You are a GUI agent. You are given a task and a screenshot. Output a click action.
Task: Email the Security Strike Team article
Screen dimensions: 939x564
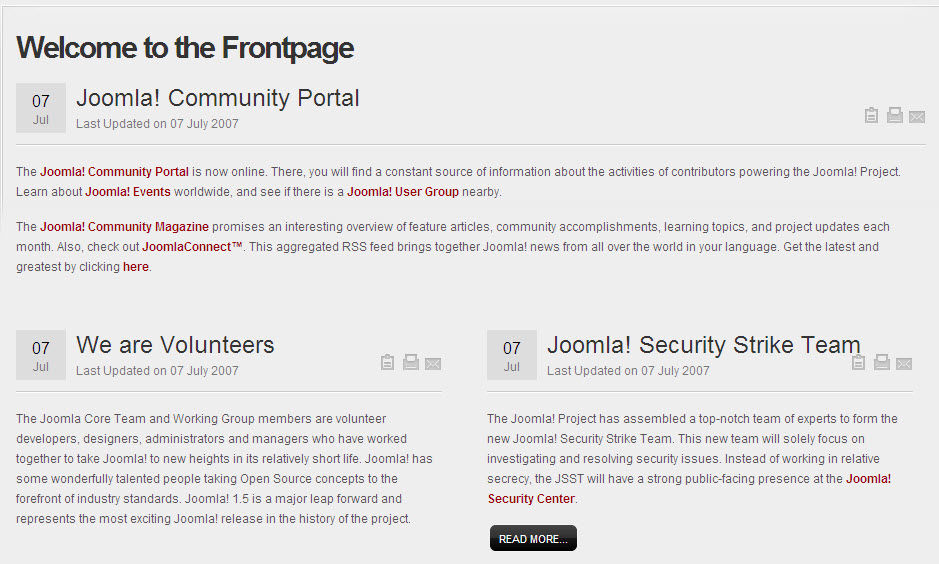(x=904, y=364)
